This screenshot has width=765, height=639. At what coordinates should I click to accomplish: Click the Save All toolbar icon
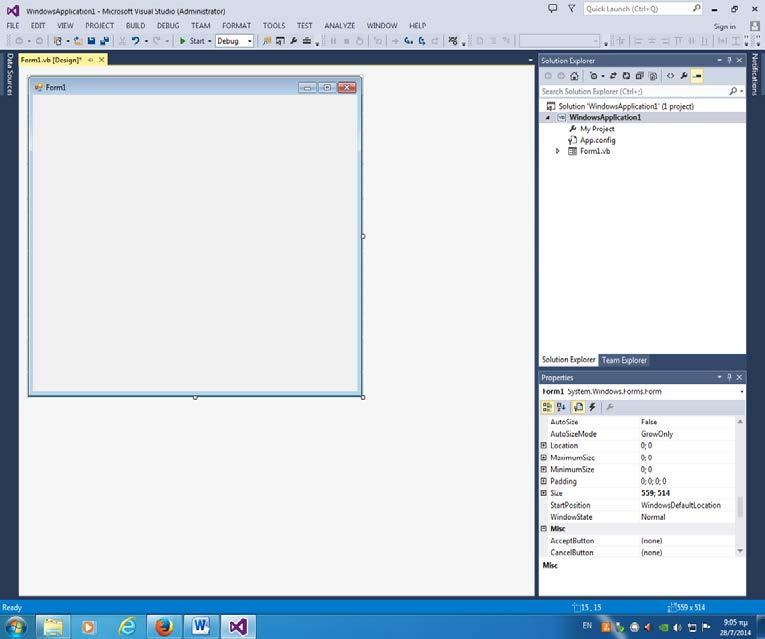point(104,41)
